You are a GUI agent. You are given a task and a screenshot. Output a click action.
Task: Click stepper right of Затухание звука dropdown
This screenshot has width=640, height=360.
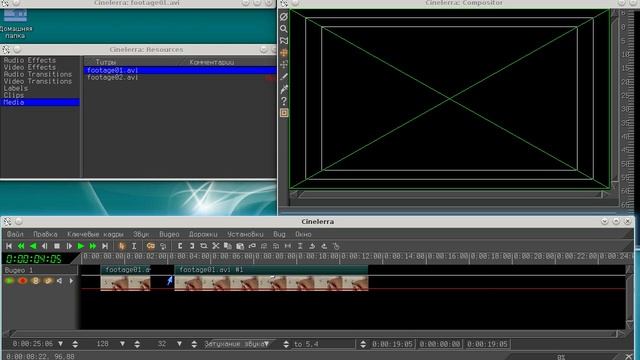[286, 344]
